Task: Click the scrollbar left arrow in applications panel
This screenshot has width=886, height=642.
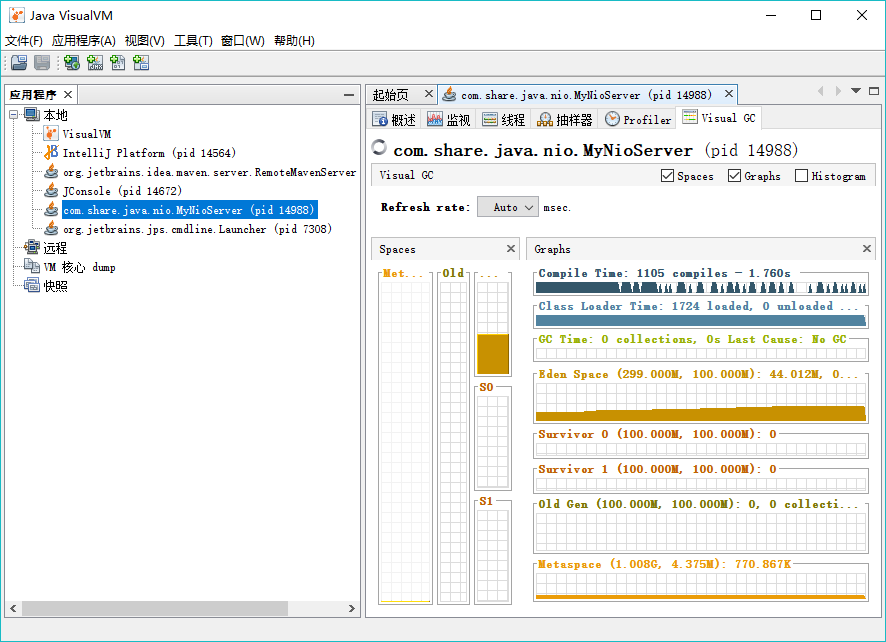Action: click(14, 609)
